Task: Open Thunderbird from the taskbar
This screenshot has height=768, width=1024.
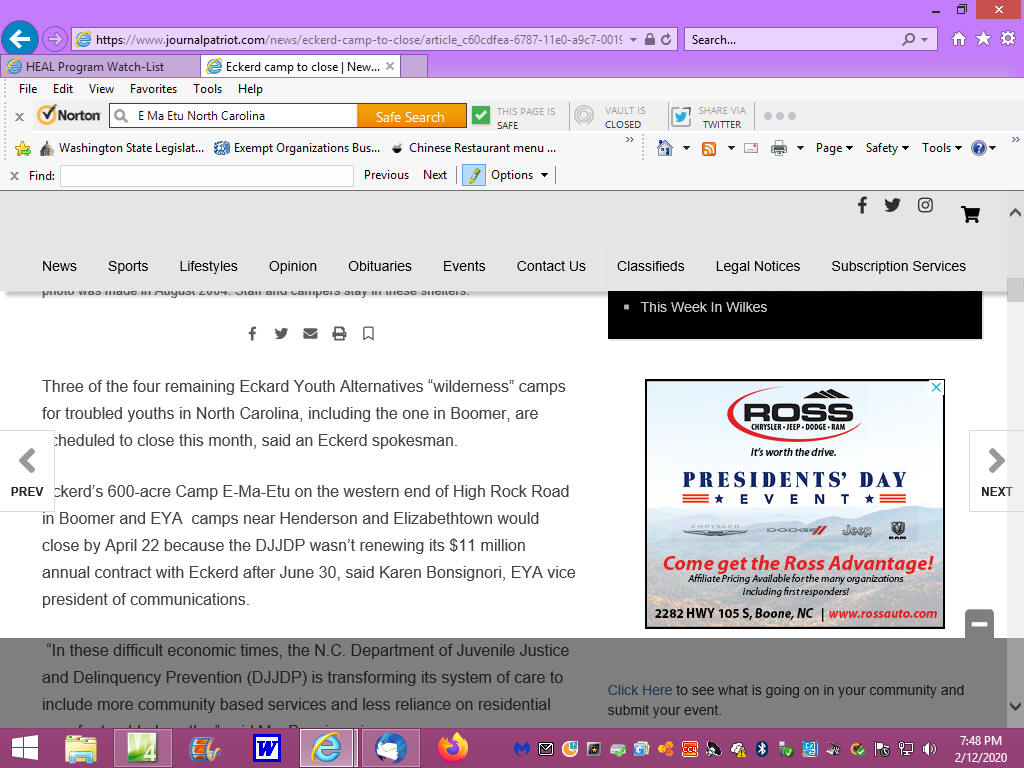Action: click(x=391, y=748)
